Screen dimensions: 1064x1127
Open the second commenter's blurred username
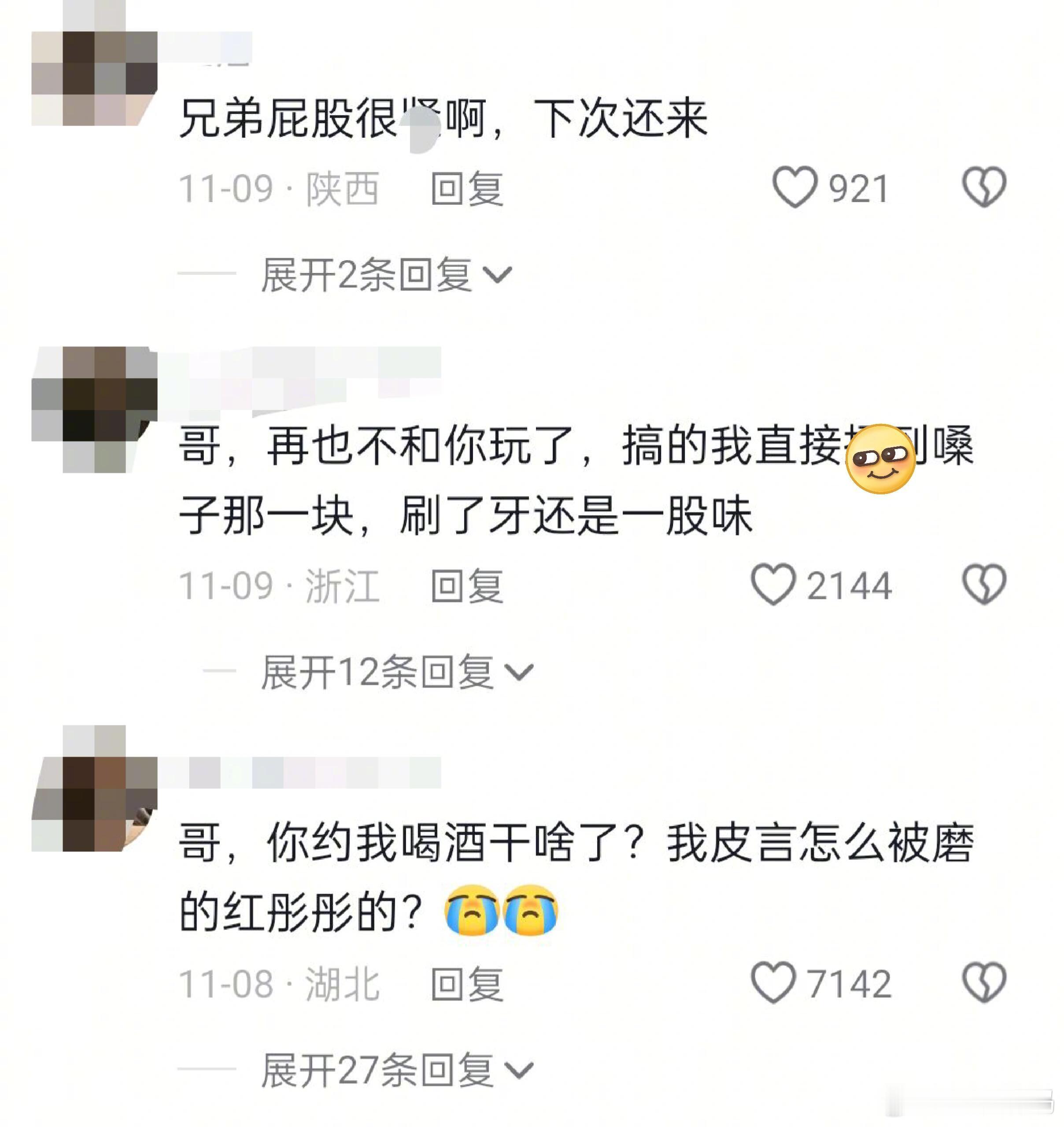point(299,378)
